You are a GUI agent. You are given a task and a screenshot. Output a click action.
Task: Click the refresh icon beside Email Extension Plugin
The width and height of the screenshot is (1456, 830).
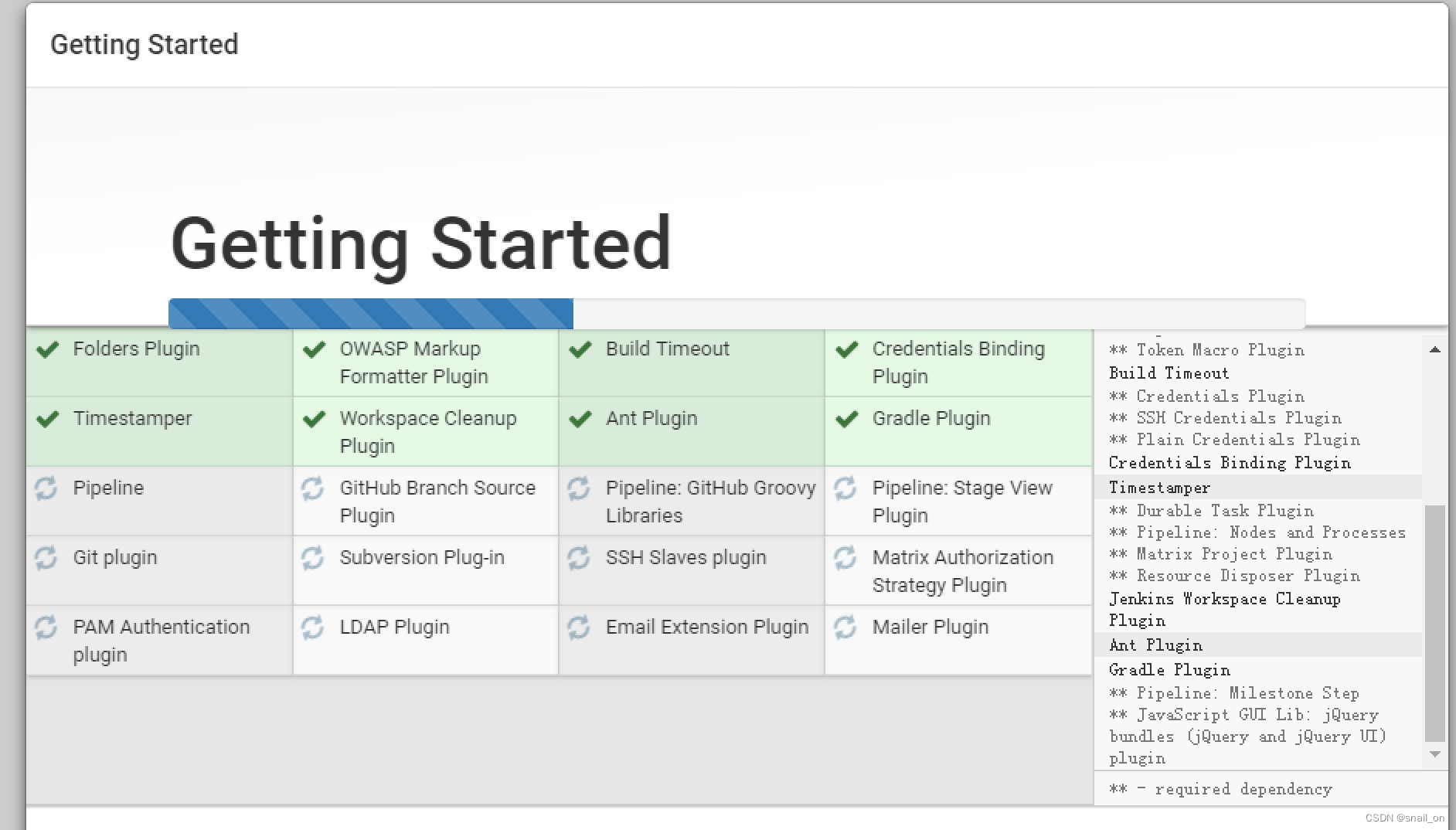(x=579, y=627)
